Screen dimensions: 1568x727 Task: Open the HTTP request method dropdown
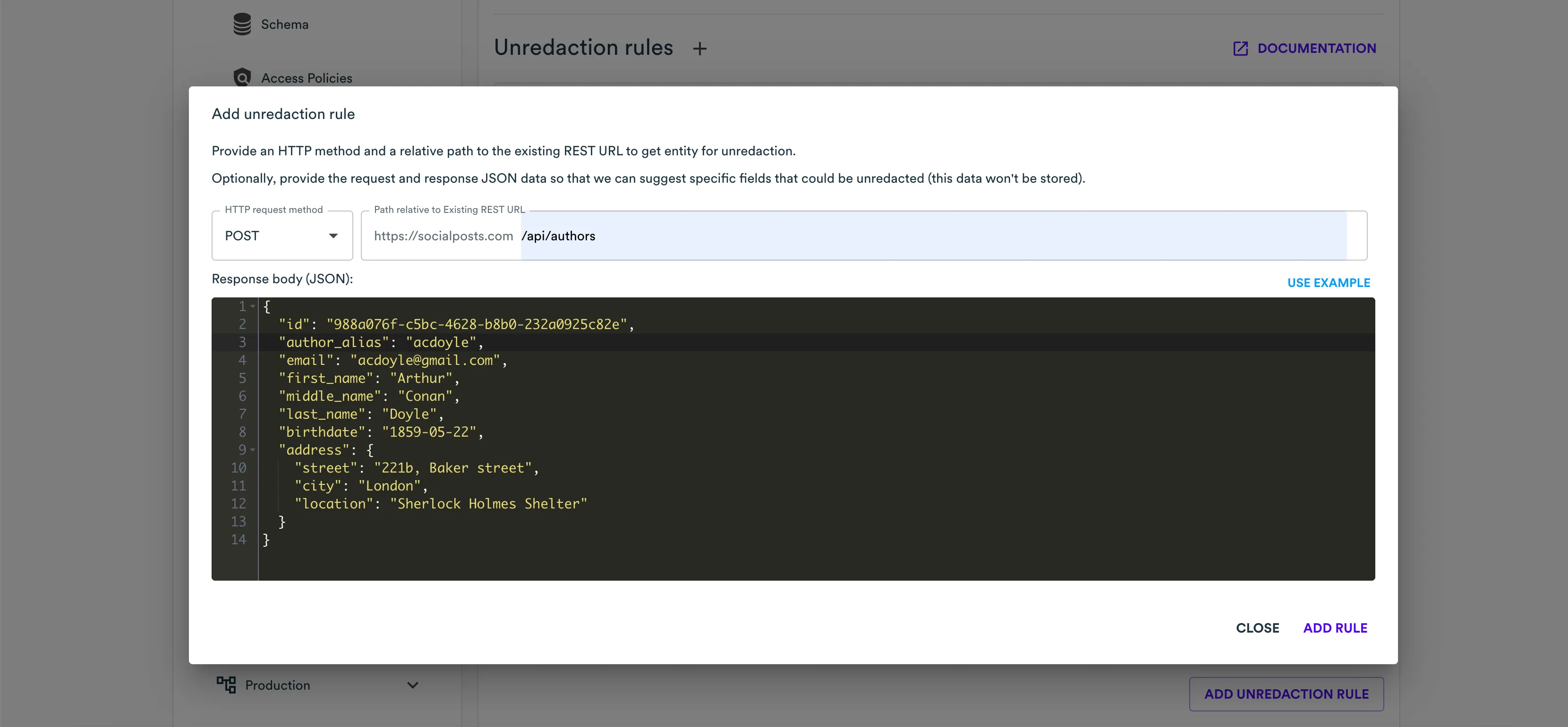pyautogui.click(x=282, y=236)
